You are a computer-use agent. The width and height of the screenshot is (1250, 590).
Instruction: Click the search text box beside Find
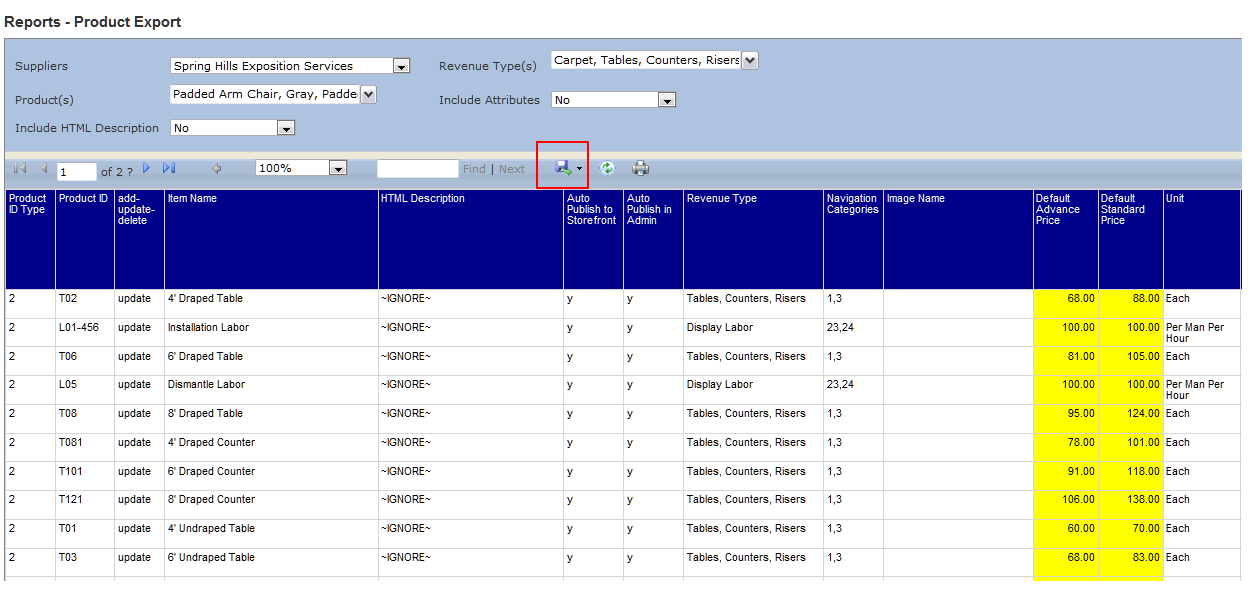point(418,168)
